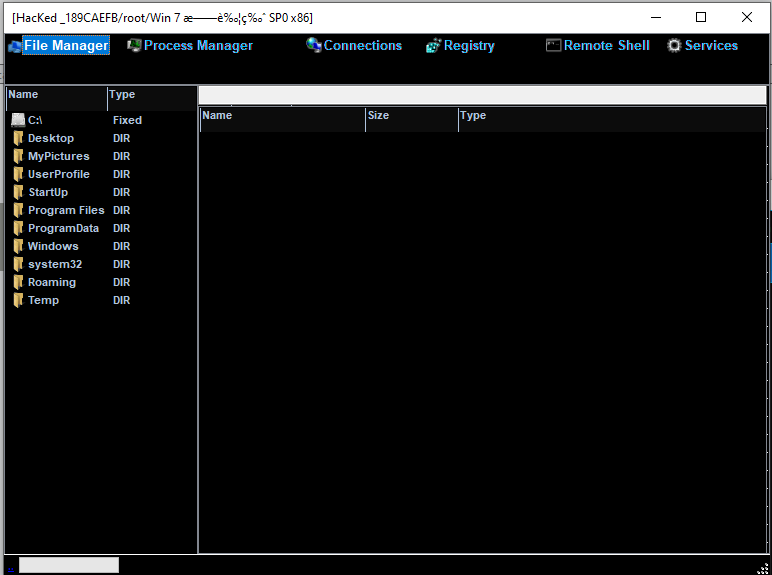Select the C:\ drive icon

[18, 120]
